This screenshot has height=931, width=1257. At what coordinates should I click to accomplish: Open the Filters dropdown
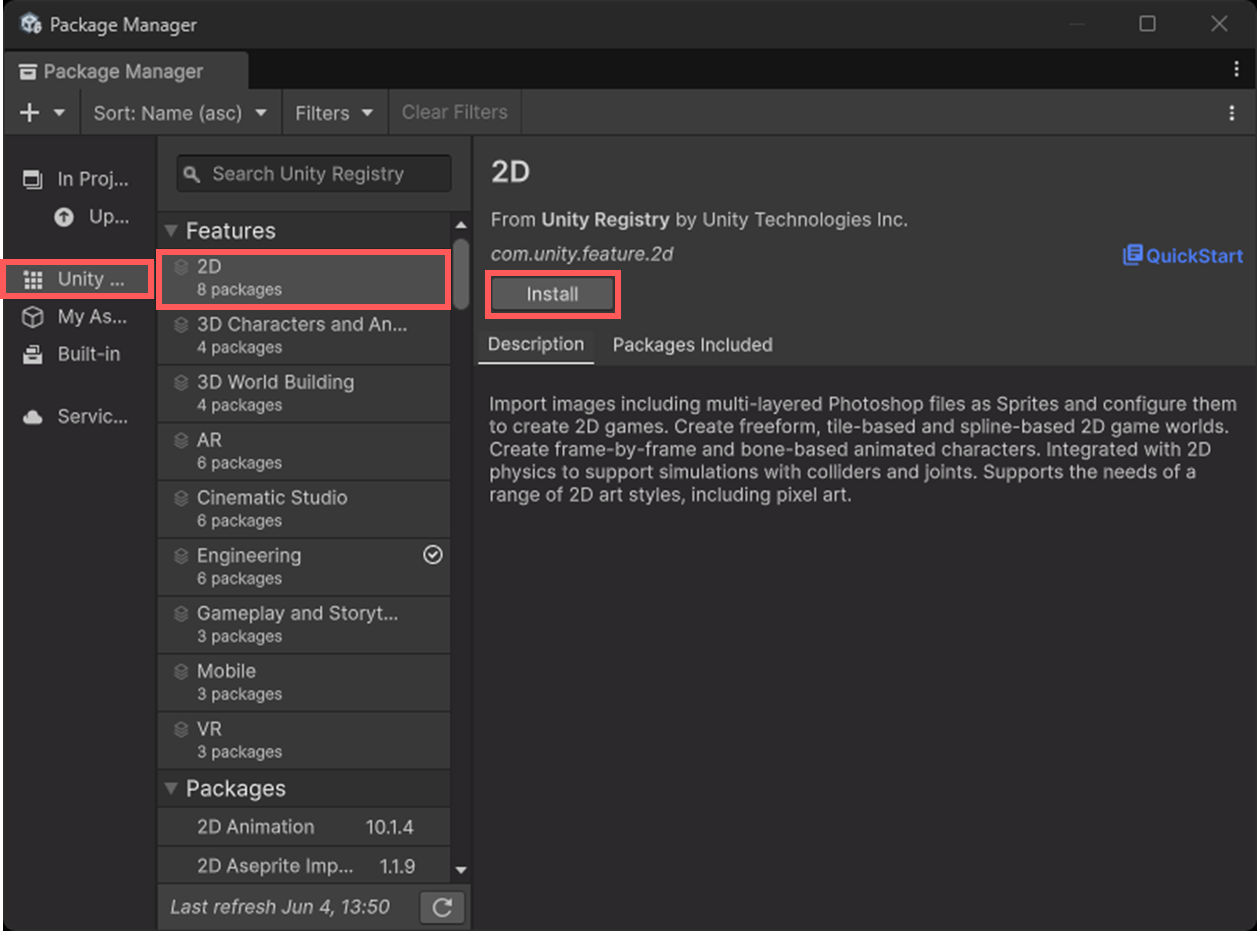pos(333,113)
